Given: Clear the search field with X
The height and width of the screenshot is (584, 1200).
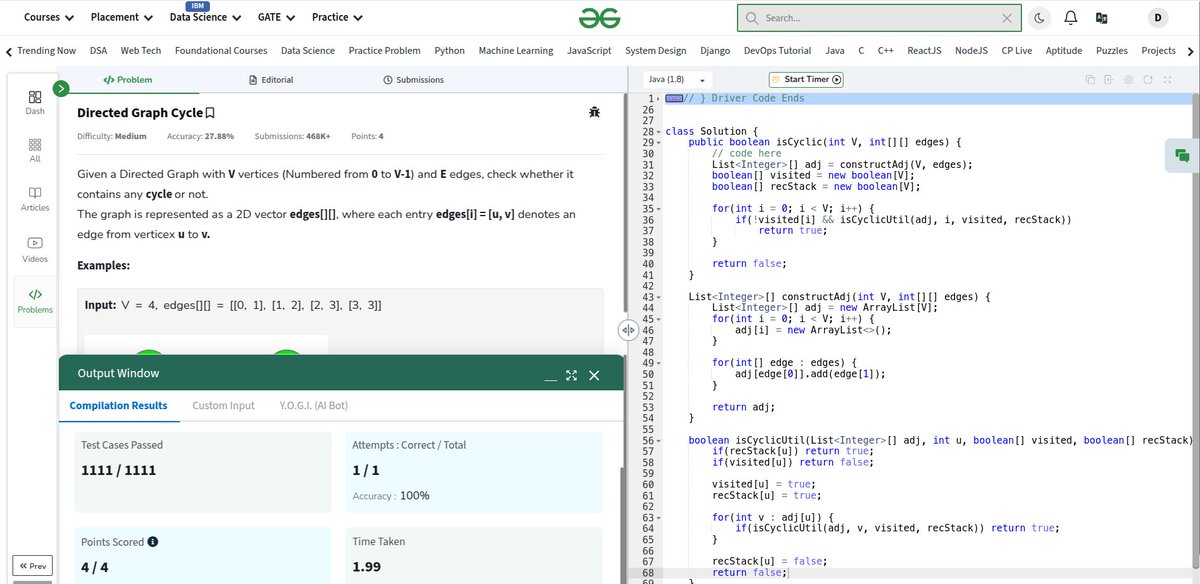Looking at the screenshot, I should 1006,18.
